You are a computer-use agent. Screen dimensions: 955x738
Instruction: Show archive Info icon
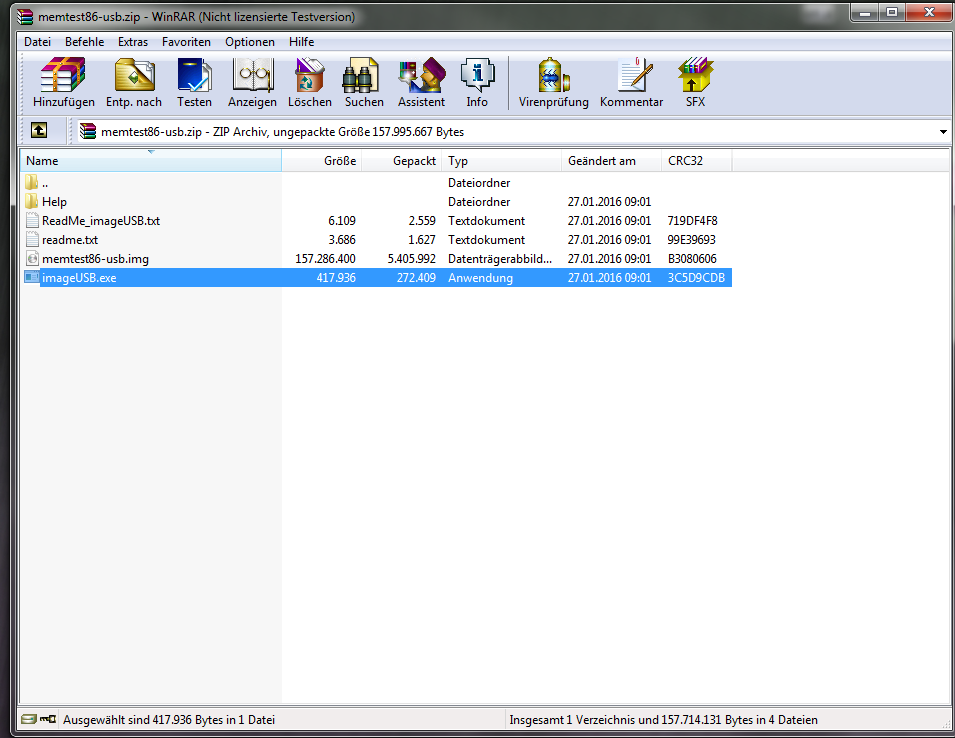click(477, 76)
